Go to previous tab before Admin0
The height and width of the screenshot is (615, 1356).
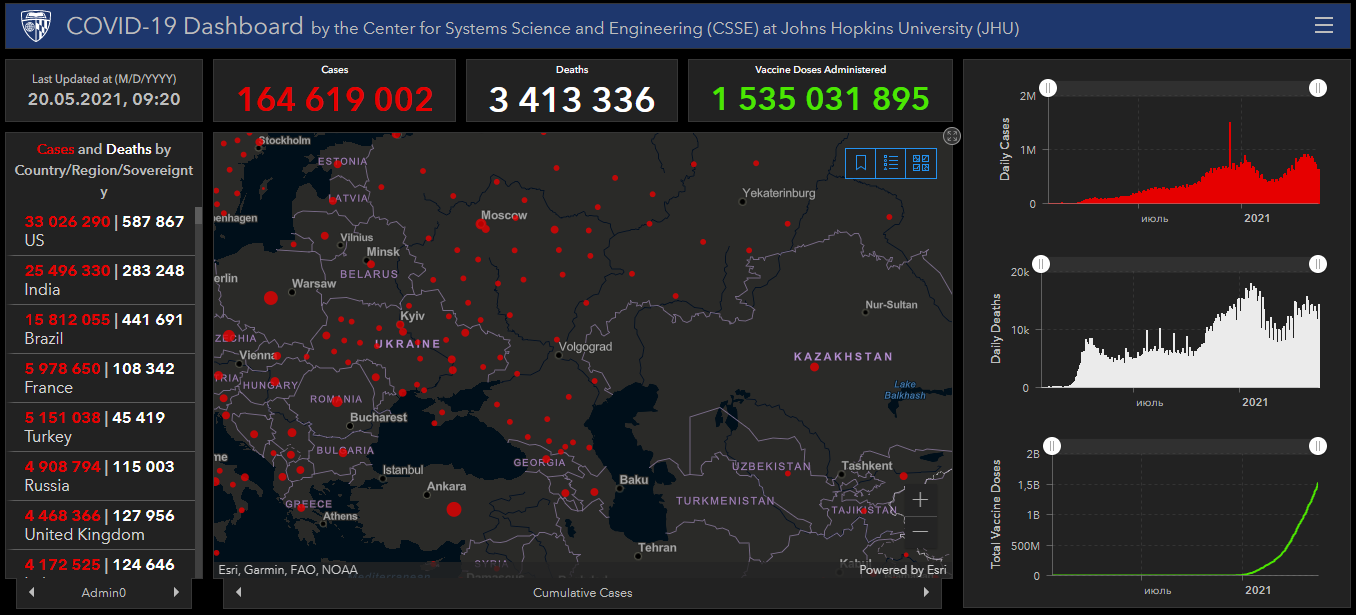pyautogui.click(x=31, y=593)
